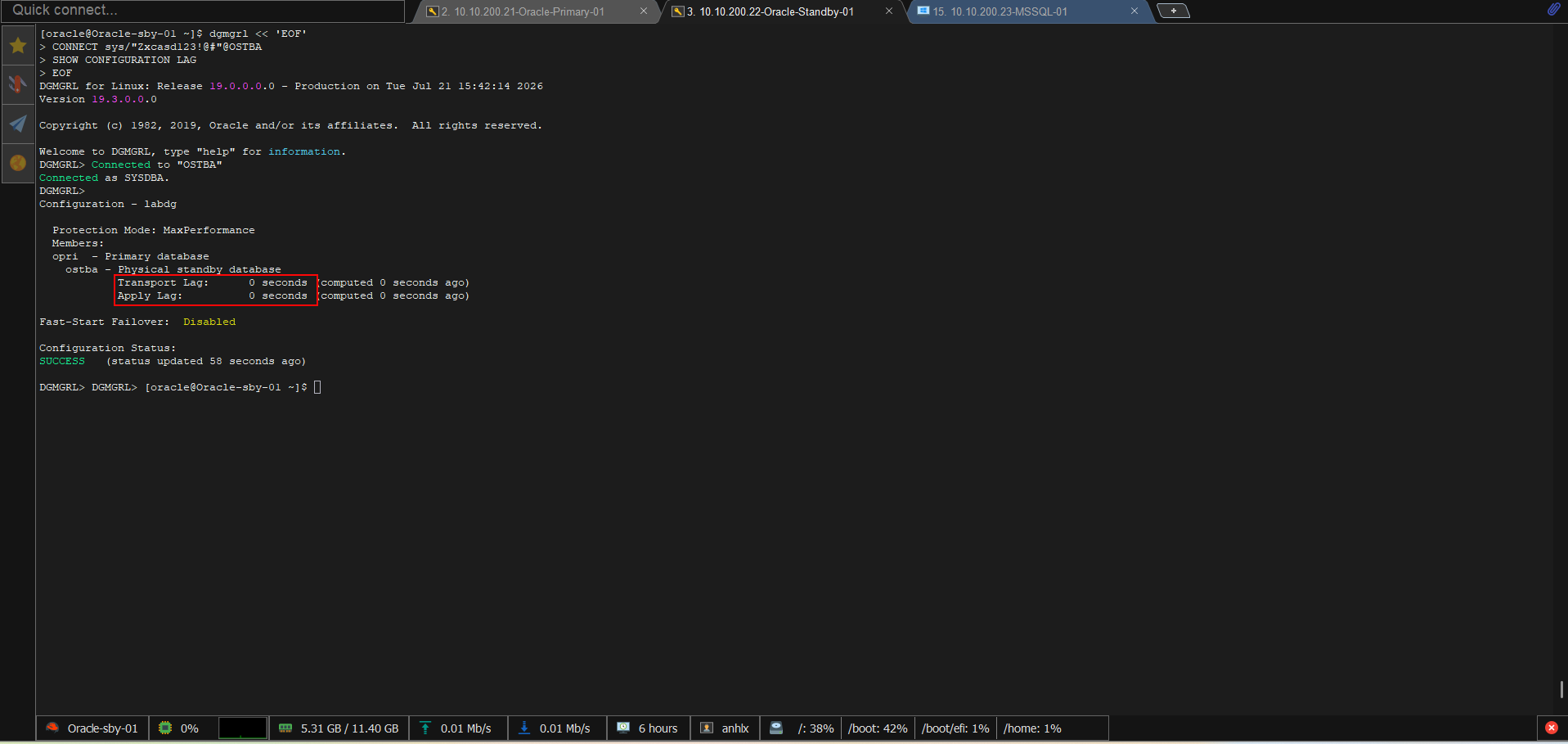Image resolution: width=1568 pixels, height=744 pixels.
Task: Click the upload arrow icon for 0.01 Mb/s
Action: 425,728
